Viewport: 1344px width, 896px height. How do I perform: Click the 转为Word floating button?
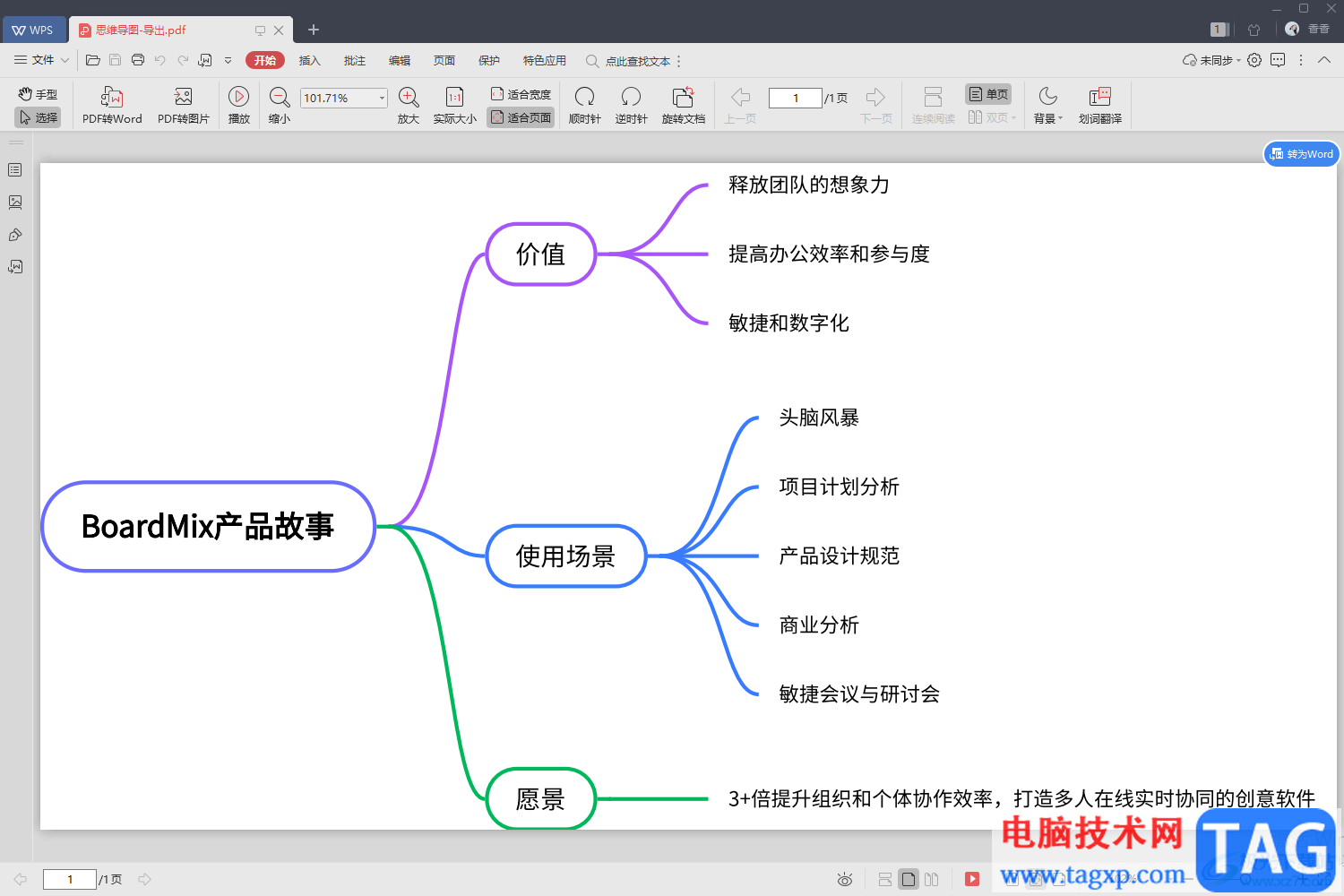click(x=1302, y=154)
